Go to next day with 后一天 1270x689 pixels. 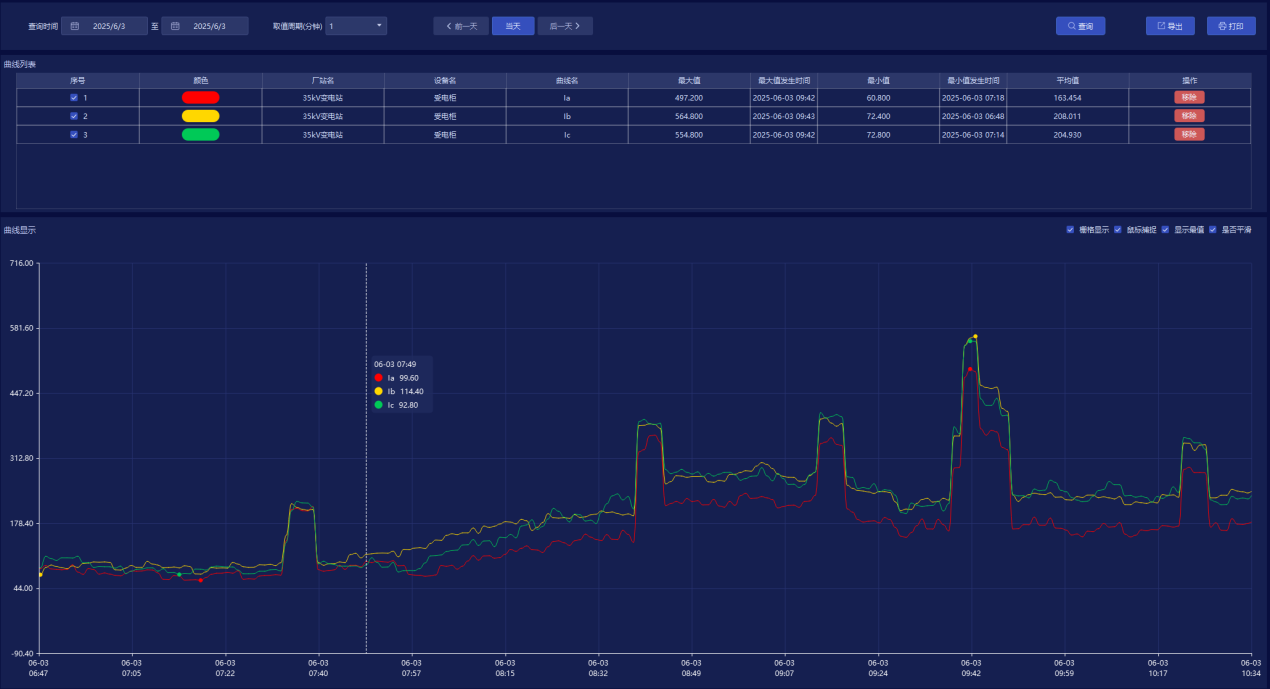coord(565,26)
